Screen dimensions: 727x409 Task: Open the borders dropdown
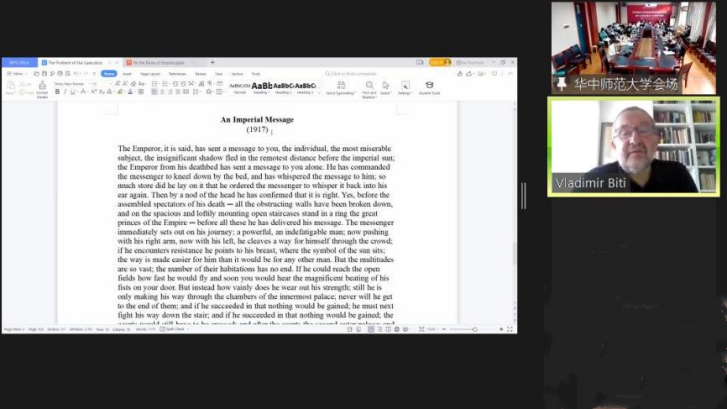tap(220, 92)
